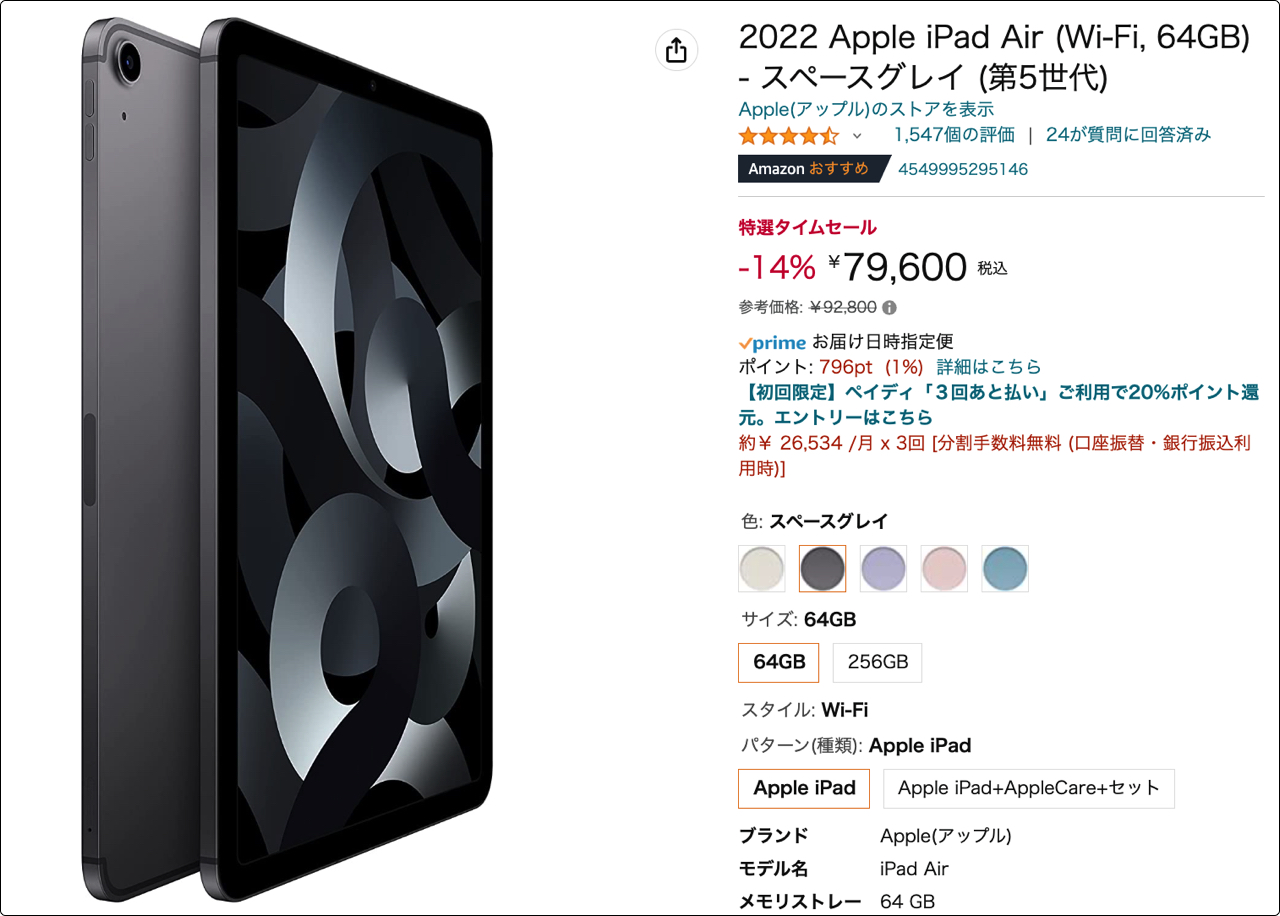Image resolution: width=1280 pixels, height=916 pixels.
Task: Click the share icon above product image
Action: coord(676,50)
